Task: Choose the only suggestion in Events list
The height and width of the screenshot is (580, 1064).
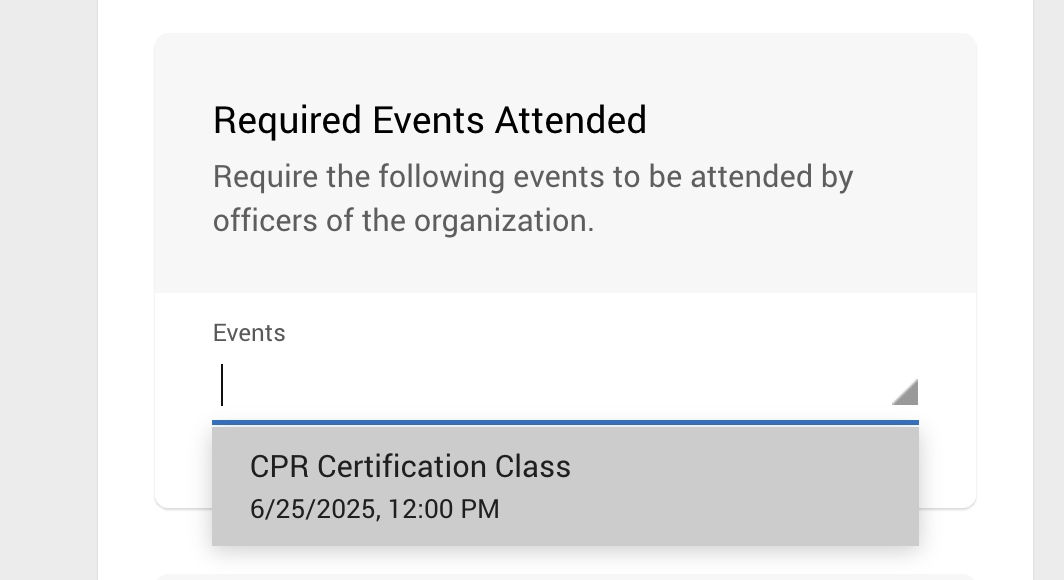Action: pos(565,486)
